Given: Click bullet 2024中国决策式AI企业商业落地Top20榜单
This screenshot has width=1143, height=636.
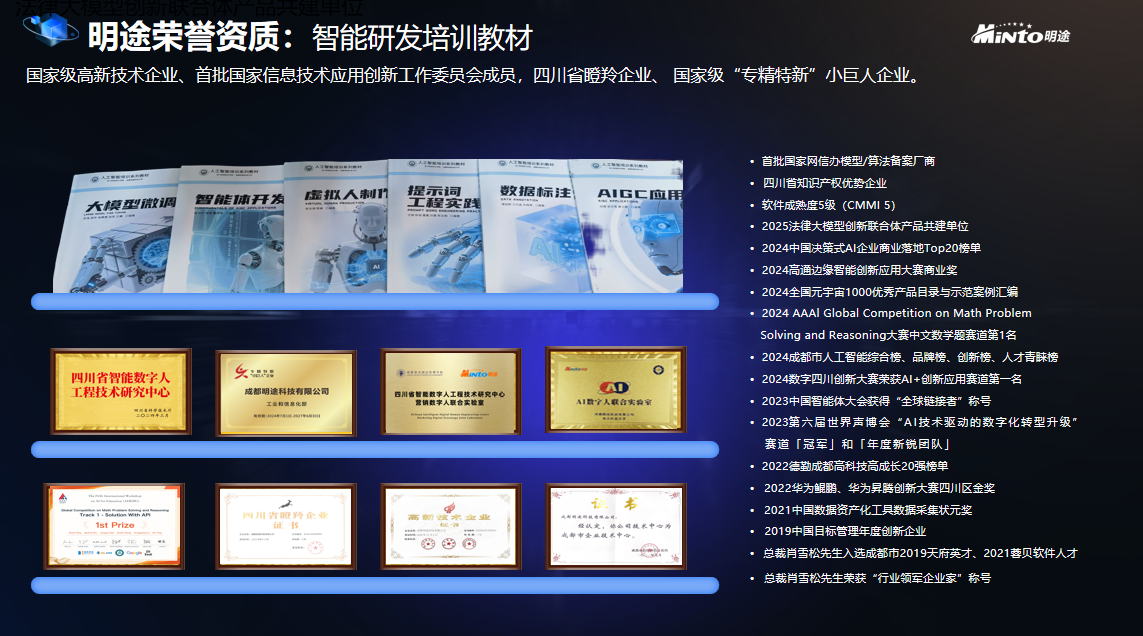Looking at the screenshot, I should coord(871,248).
